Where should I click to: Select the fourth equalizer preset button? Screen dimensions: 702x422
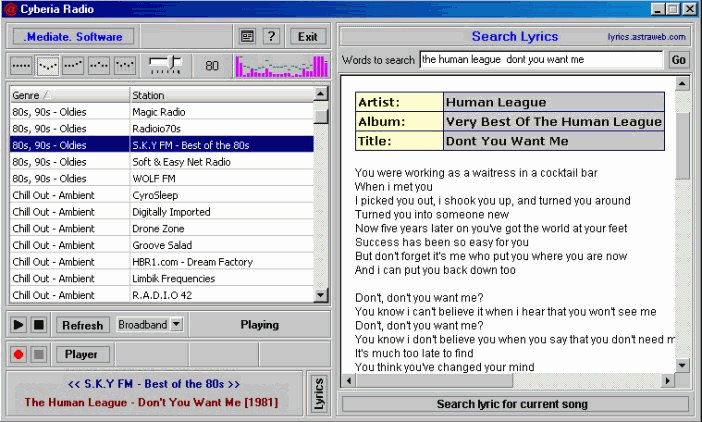(x=99, y=66)
